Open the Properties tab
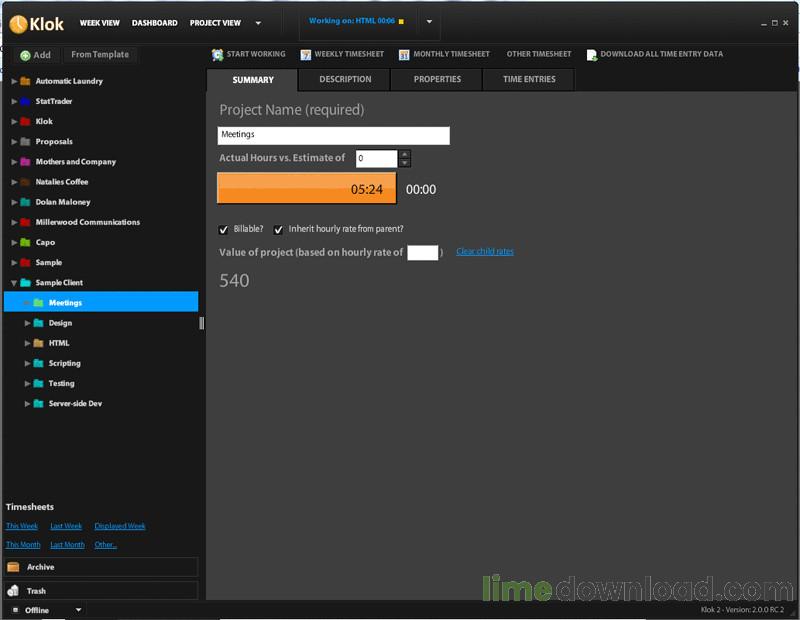 (437, 80)
